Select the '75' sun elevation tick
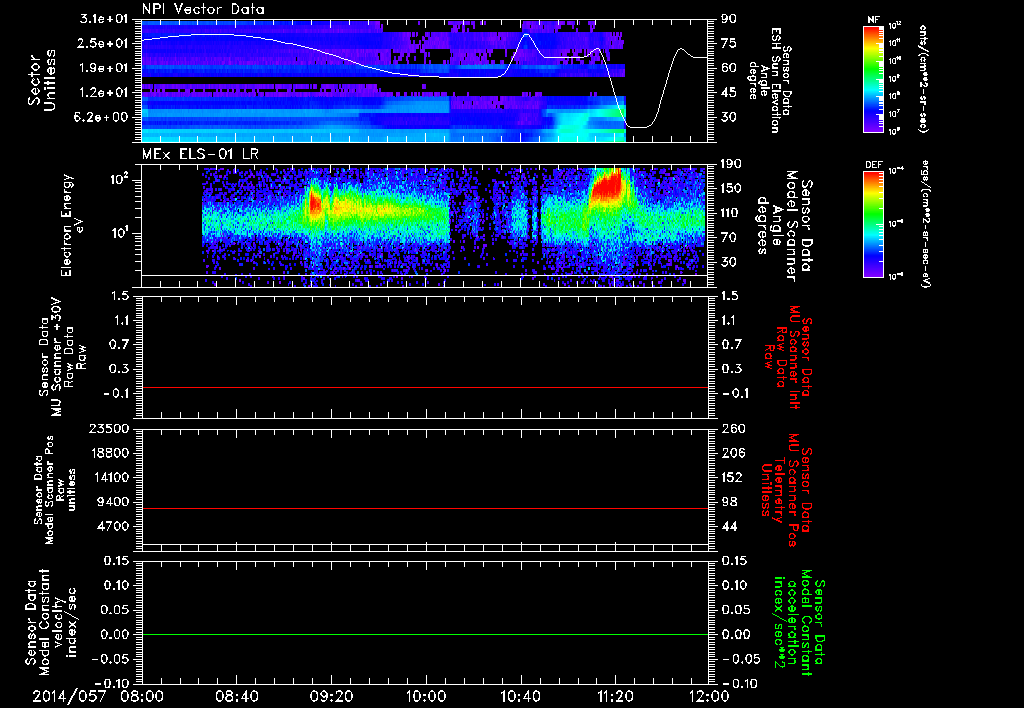The image size is (1024, 708). click(x=728, y=43)
